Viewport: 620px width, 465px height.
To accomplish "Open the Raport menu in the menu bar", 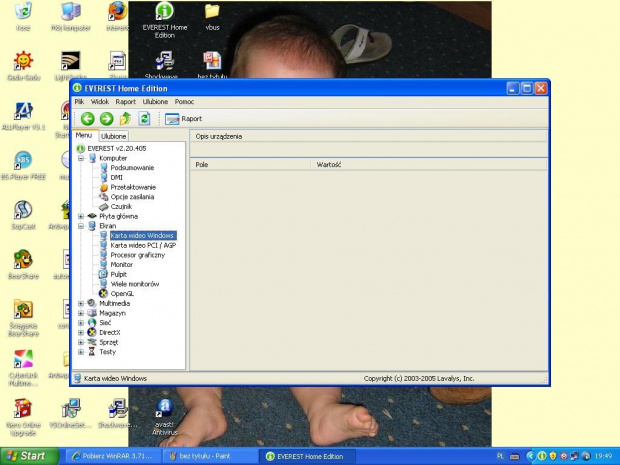I will [x=125, y=102].
